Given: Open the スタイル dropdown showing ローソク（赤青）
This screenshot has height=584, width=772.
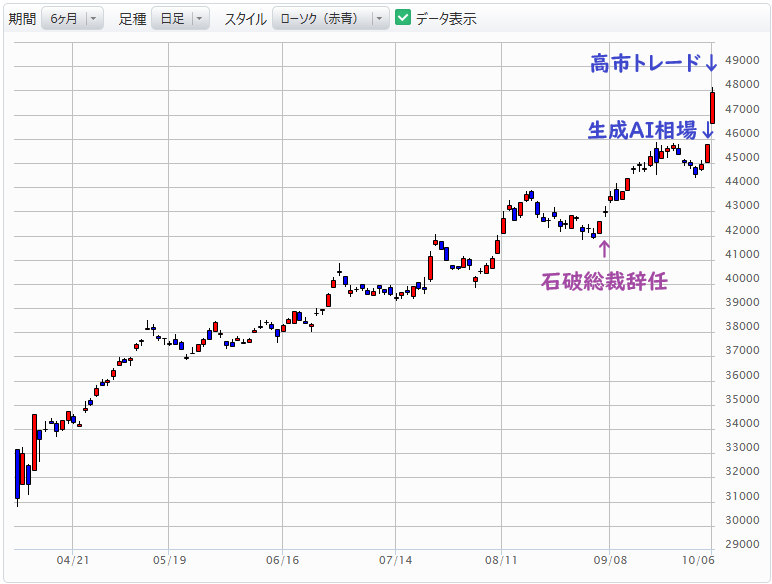Looking at the screenshot, I should click(330, 18).
